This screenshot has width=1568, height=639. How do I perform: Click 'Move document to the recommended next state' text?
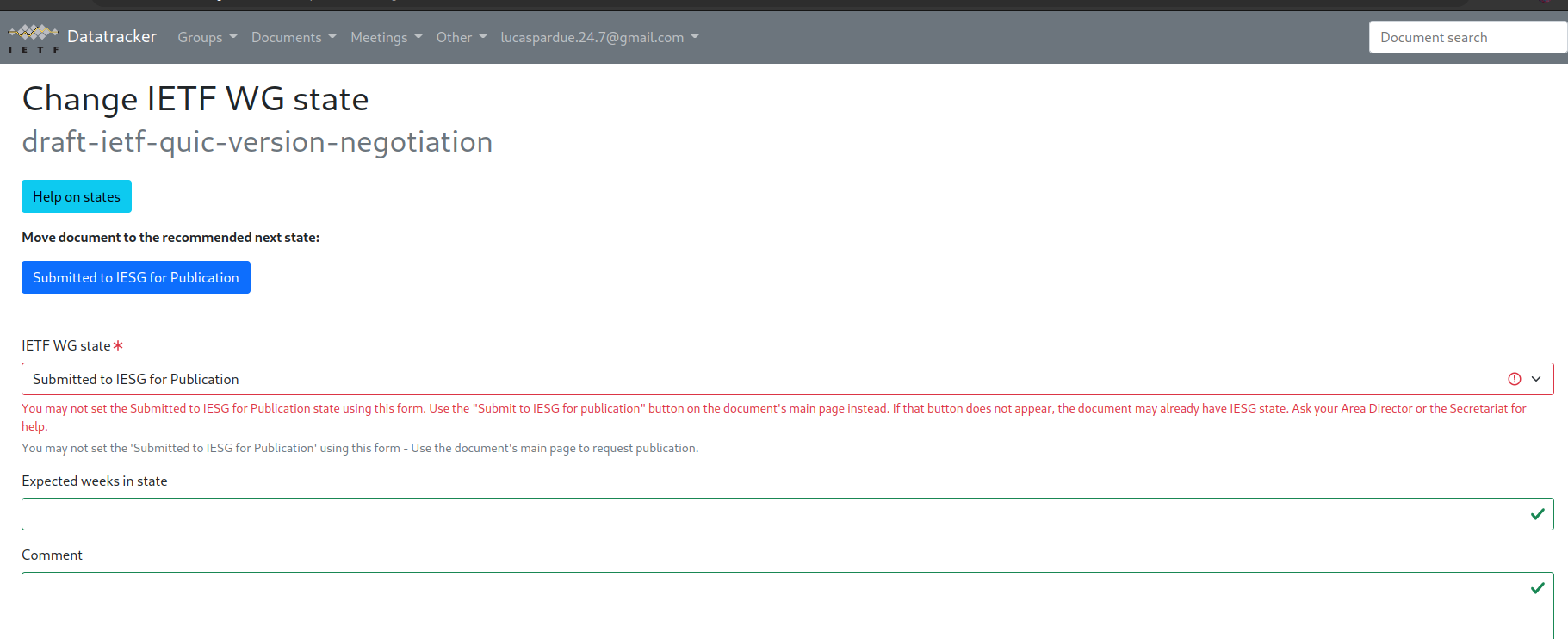(170, 237)
